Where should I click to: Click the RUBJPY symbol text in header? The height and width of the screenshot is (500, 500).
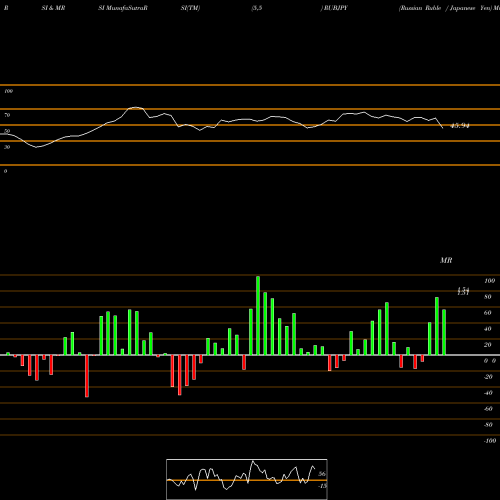click(335, 8)
